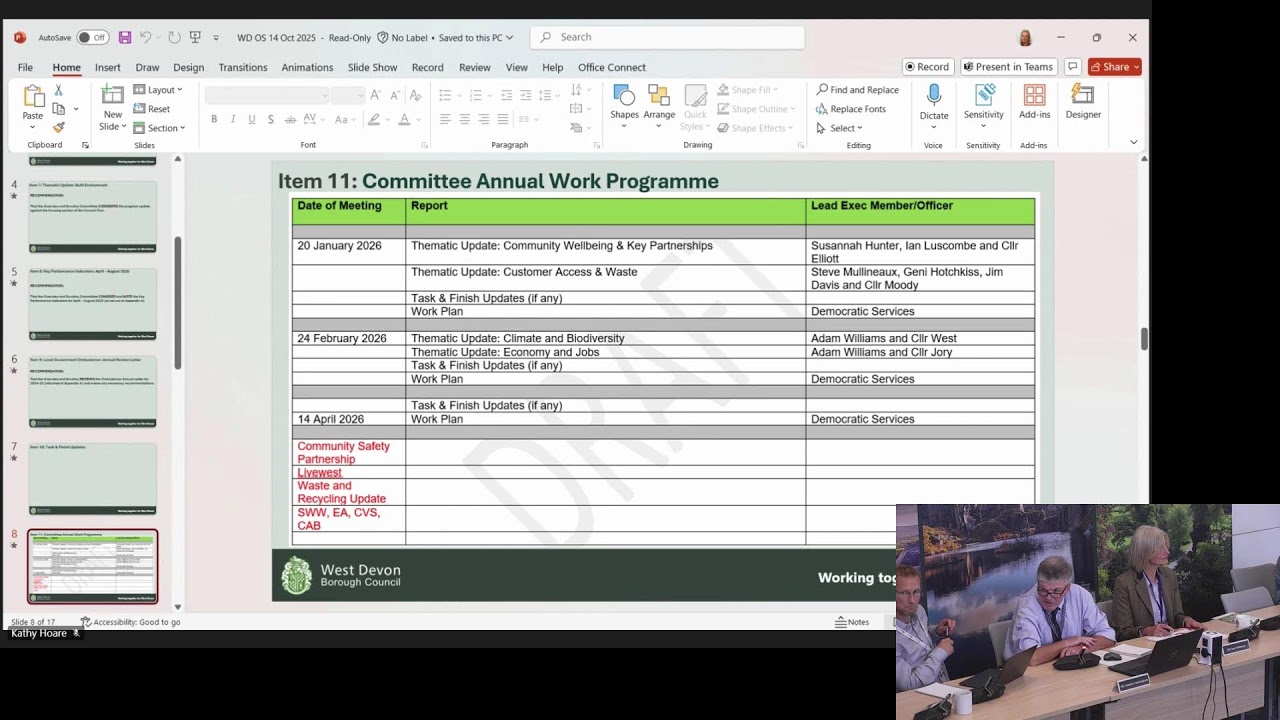Select slide 5 thumbnail
1280x720 pixels.
pyautogui.click(x=93, y=304)
